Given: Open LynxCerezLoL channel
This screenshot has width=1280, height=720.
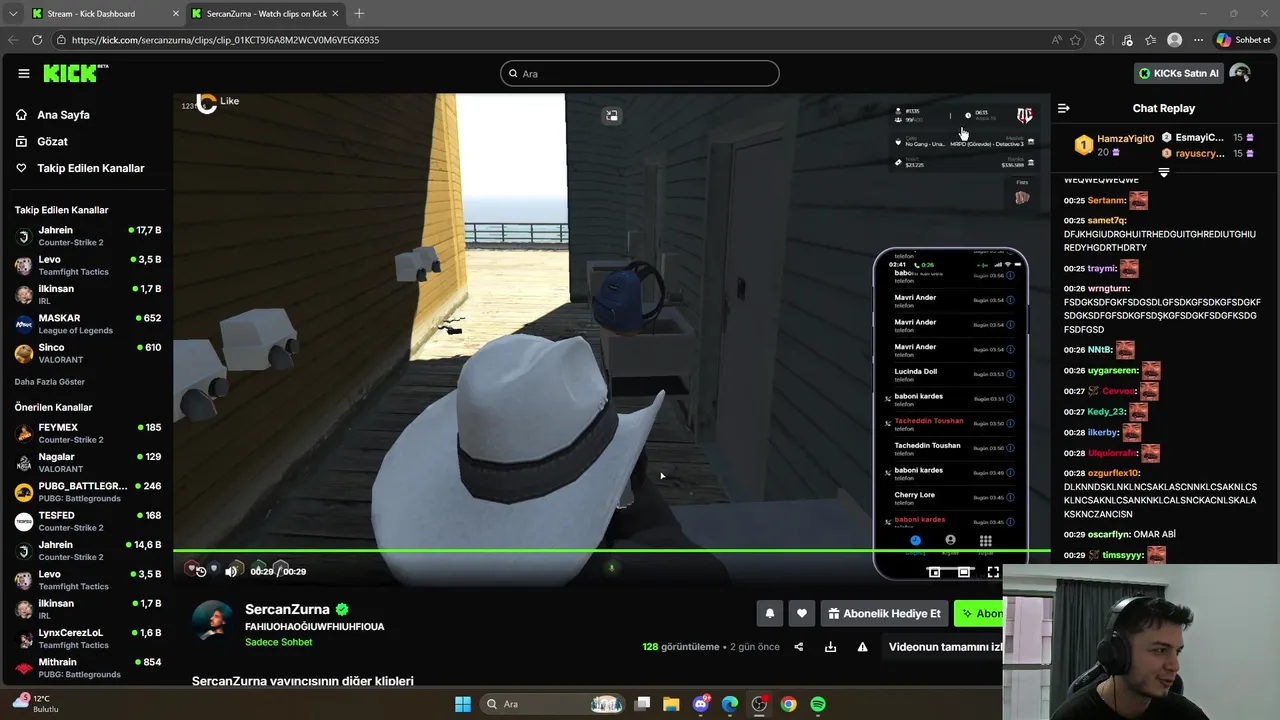Looking at the screenshot, I should point(88,638).
